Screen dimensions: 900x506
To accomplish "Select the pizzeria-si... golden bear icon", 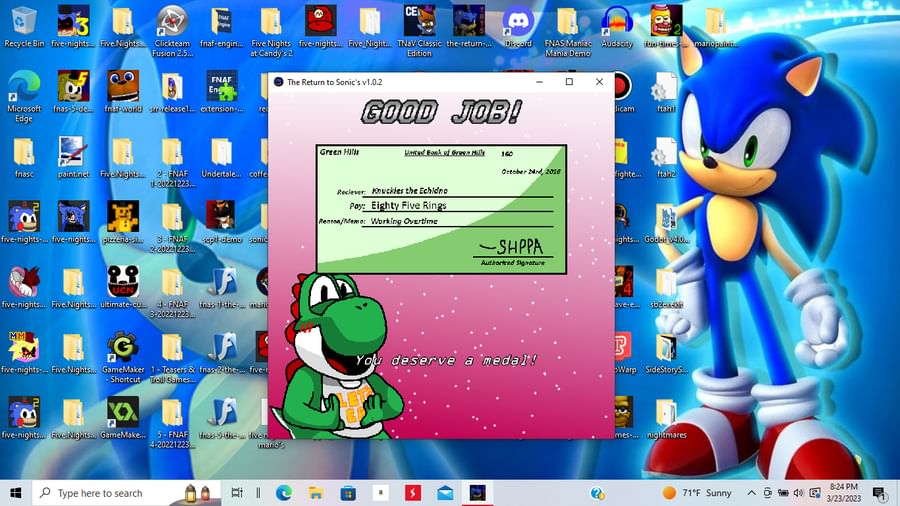I will point(123,223).
